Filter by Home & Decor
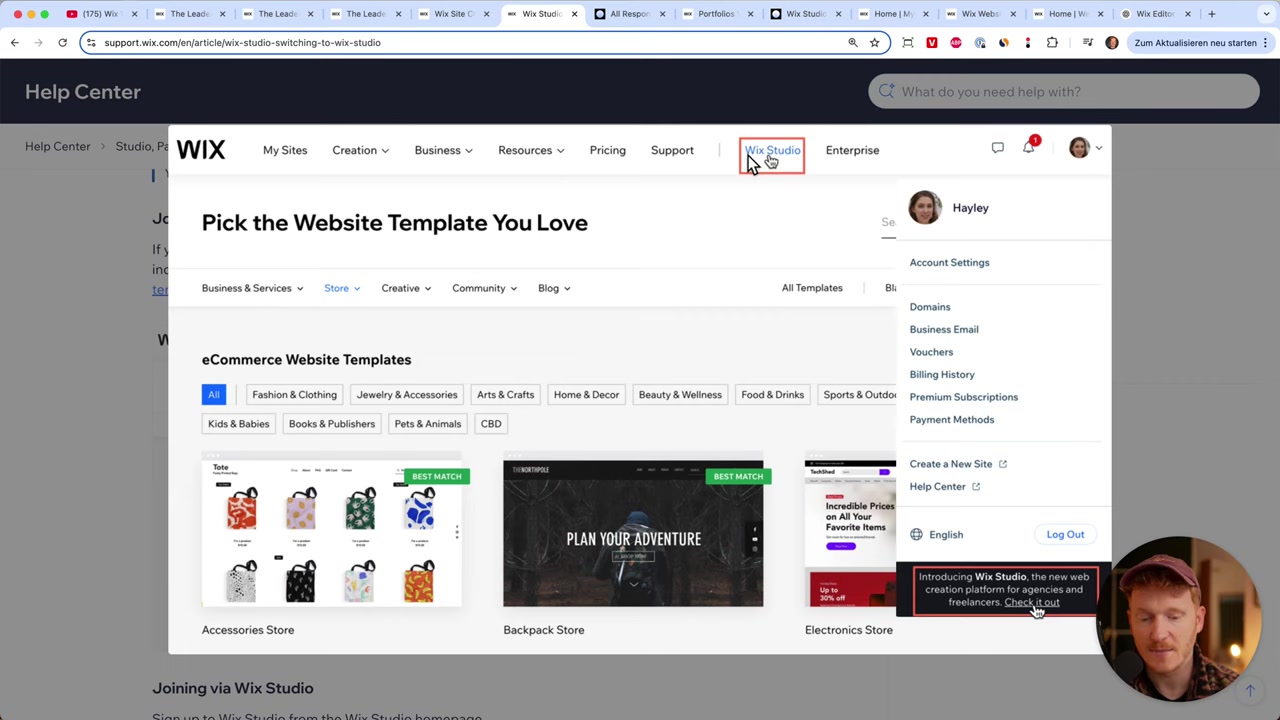The height and width of the screenshot is (720, 1280). (x=586, y=395)
